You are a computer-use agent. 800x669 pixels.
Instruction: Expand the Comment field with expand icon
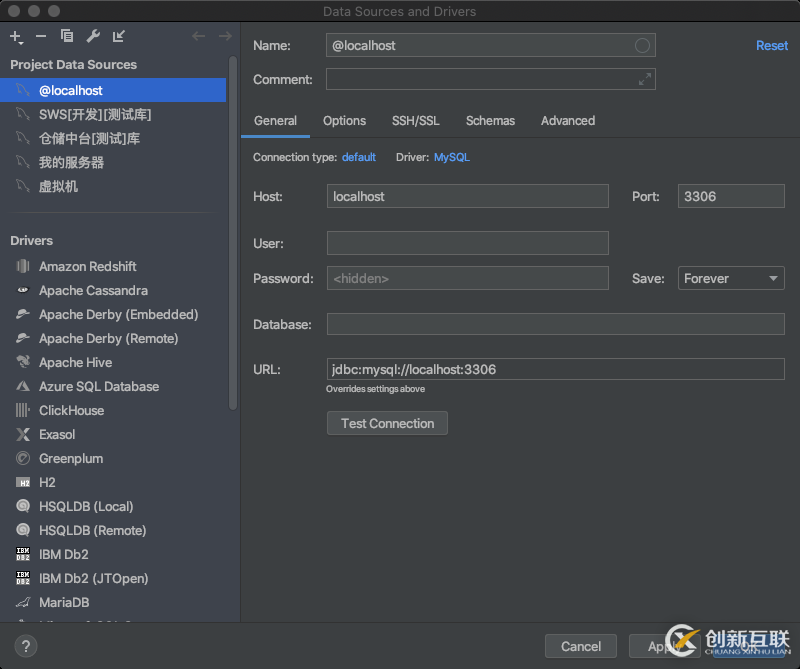[x=645, y=80]
